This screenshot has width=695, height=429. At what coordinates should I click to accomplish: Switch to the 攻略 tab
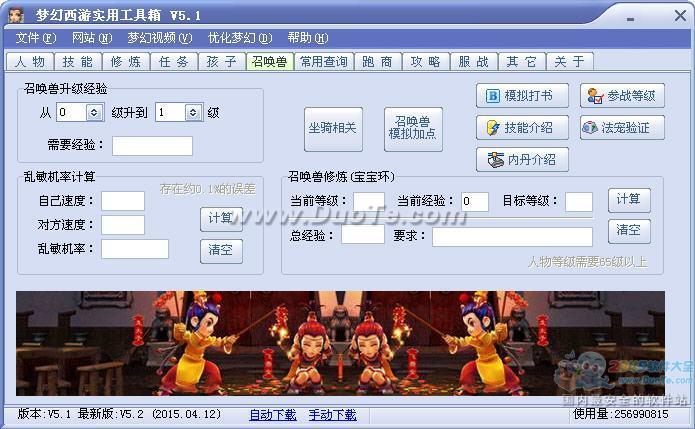click(x=426, y=61)
